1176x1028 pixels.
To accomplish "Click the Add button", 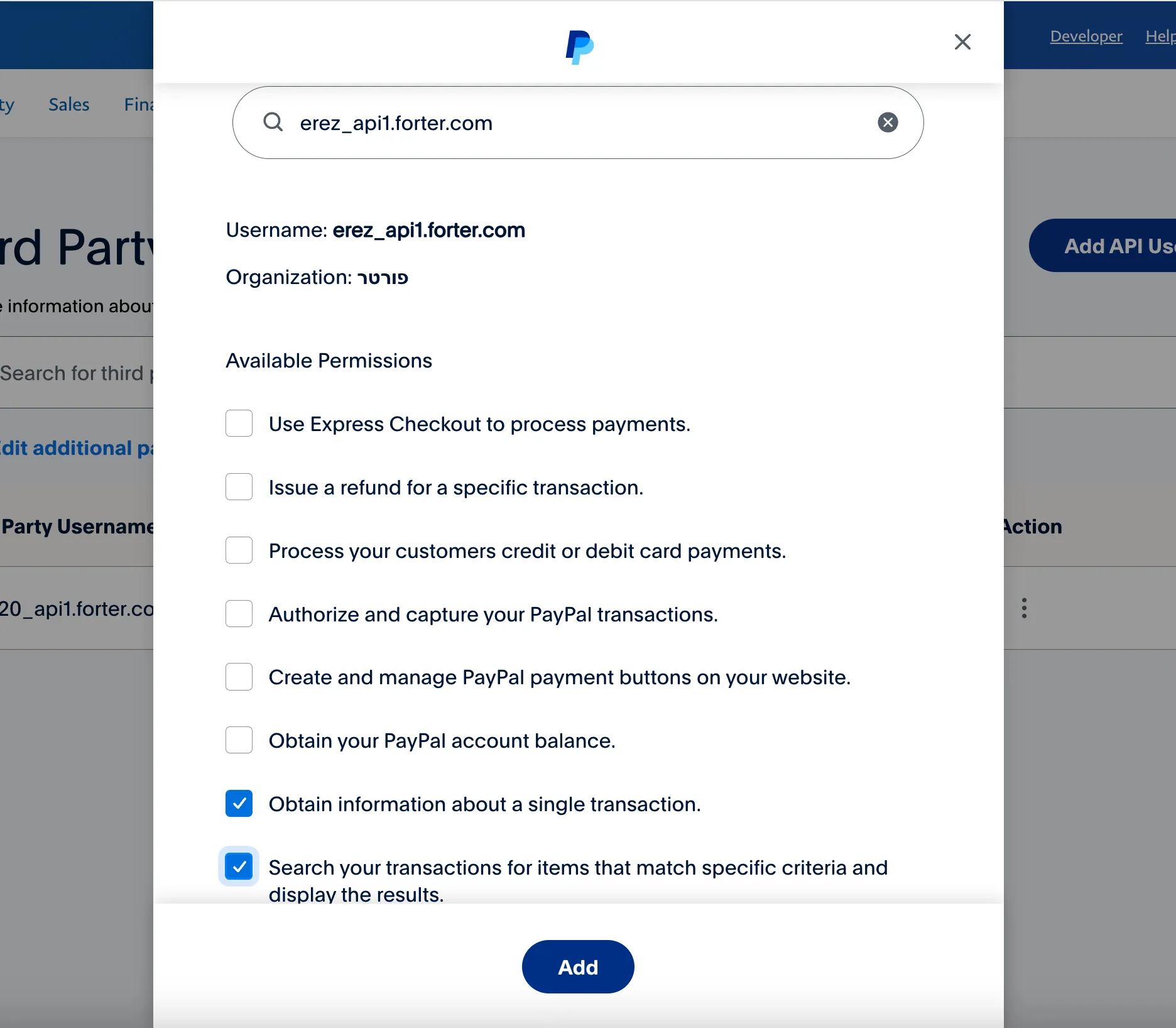I will [578, 967].
